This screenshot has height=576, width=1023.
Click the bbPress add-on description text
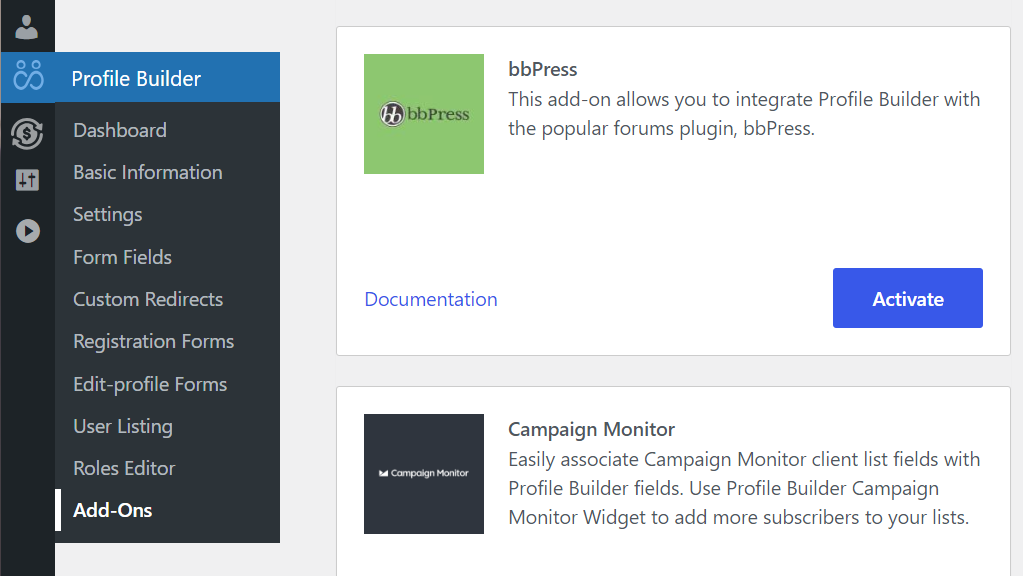pos(744,114)
